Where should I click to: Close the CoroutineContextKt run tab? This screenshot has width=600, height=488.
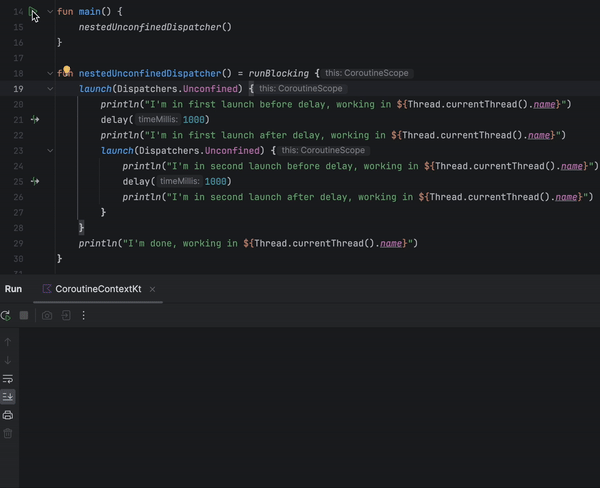click(x=153, y=289)
